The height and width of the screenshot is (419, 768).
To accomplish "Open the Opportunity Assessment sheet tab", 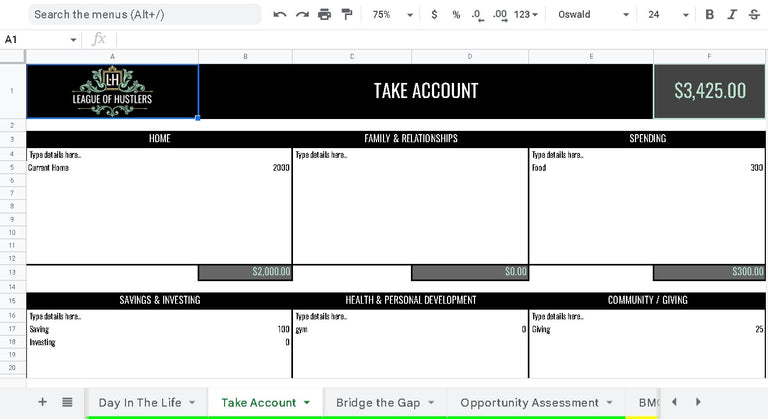I will 529,403.
